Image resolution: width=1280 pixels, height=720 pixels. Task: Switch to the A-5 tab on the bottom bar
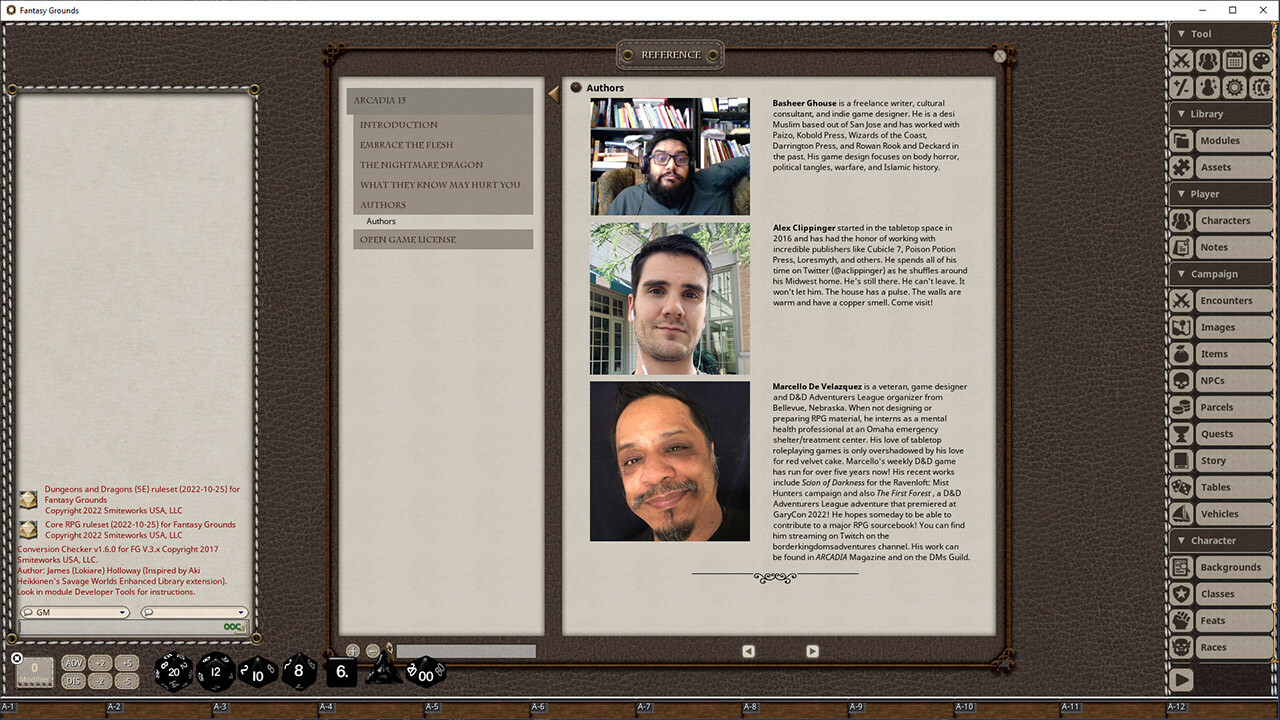pos(433,706)
